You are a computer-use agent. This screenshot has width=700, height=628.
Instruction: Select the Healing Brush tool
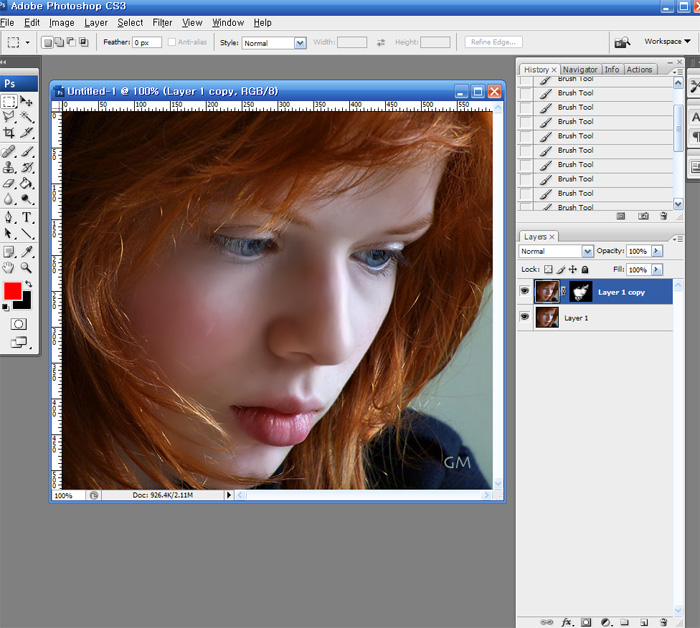9,152
